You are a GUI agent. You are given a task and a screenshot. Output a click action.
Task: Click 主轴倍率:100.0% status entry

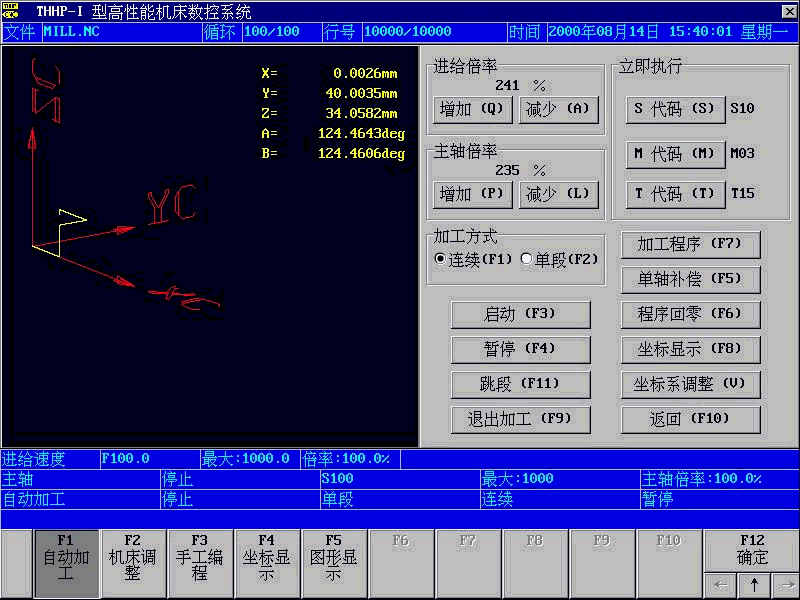tap(702, 479)
